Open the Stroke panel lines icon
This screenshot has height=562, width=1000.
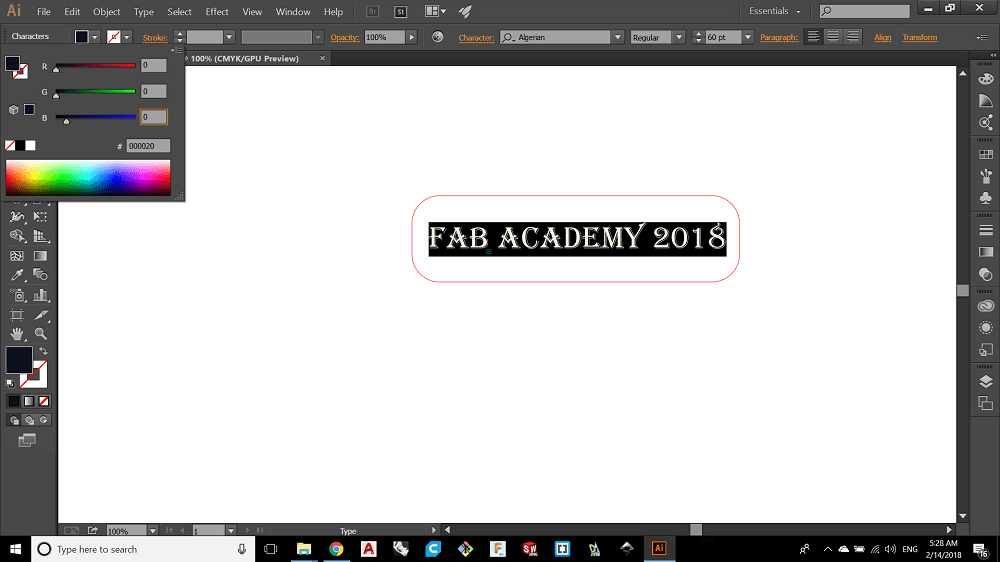[985, 230]
